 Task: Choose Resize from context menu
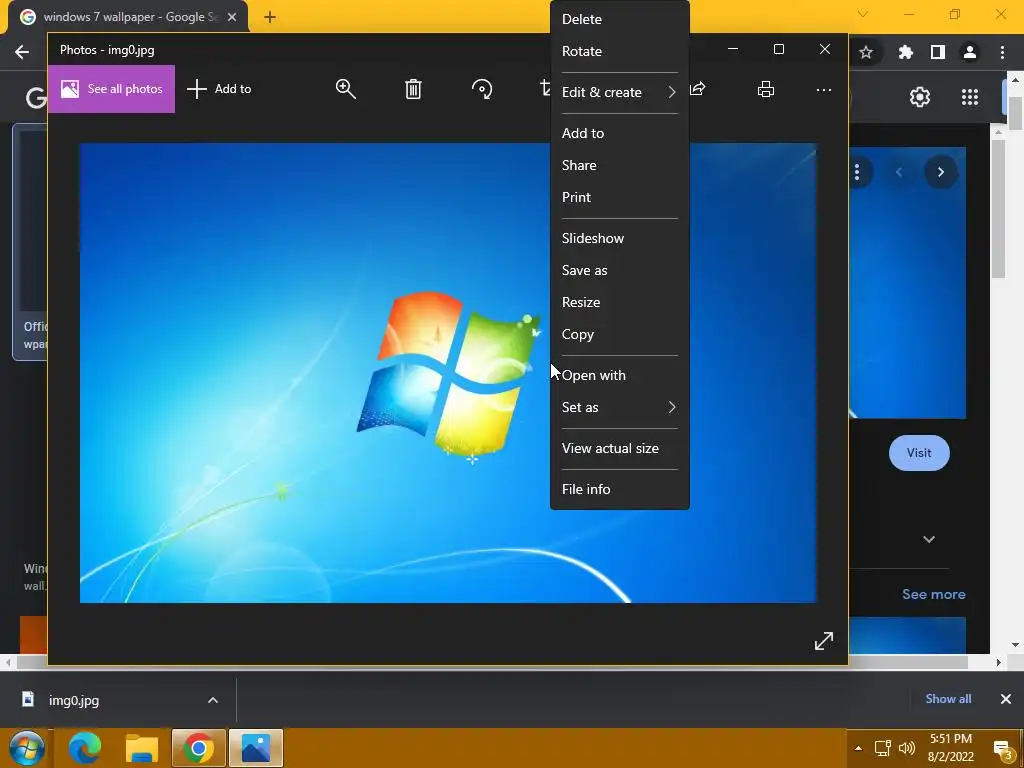pos(620,302)
